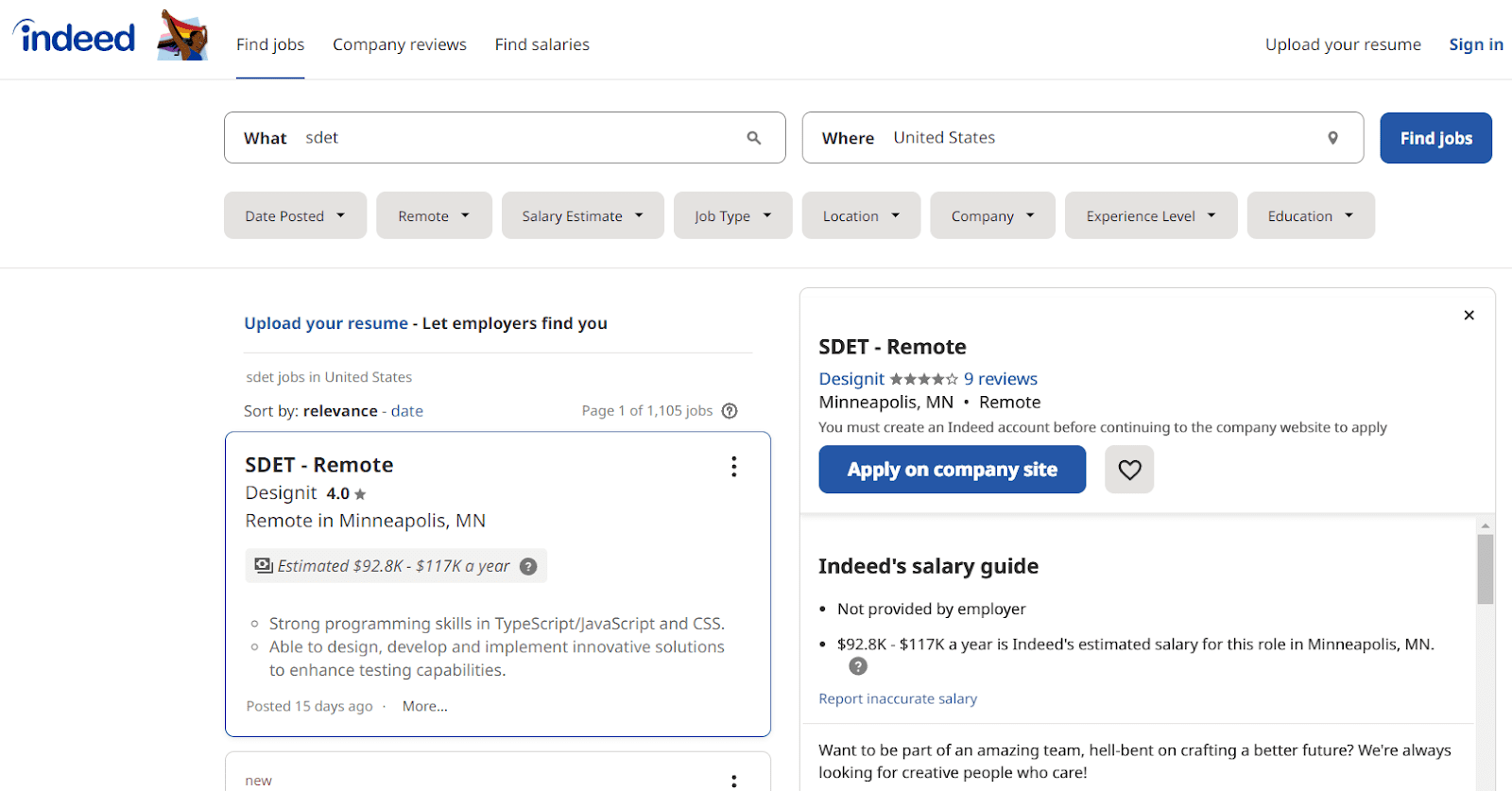Open the Designit company link in details panel

851,379
